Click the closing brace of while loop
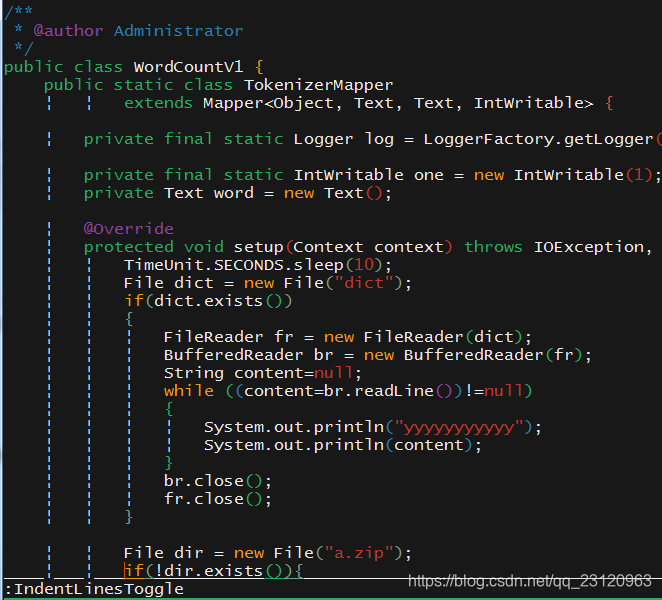 tap(169, 463)
